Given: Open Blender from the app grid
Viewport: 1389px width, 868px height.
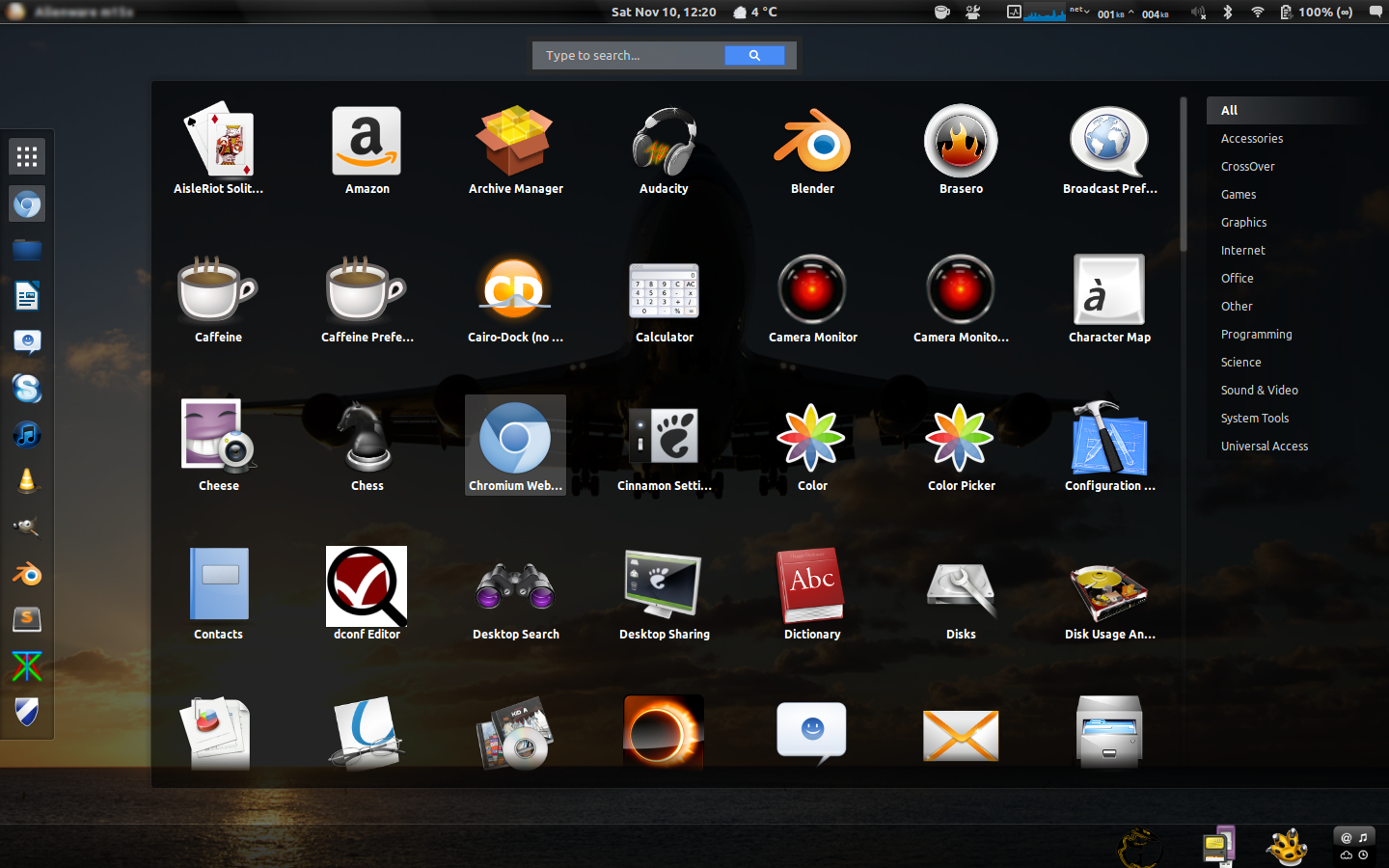Looking at the screenshot, I should [813, 149].
